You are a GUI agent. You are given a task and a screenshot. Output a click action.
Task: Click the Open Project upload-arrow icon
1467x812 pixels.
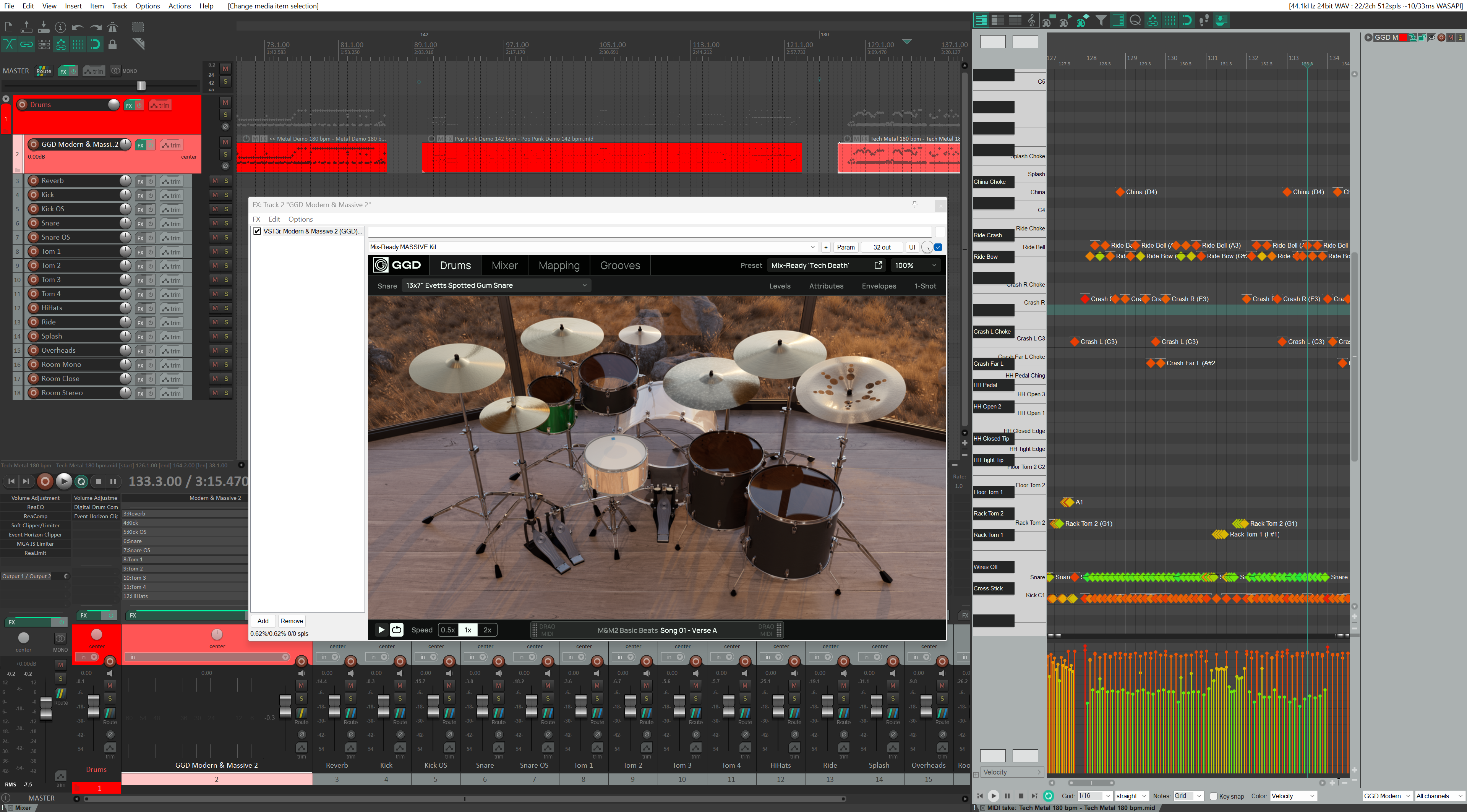click(x=26, y=27)
